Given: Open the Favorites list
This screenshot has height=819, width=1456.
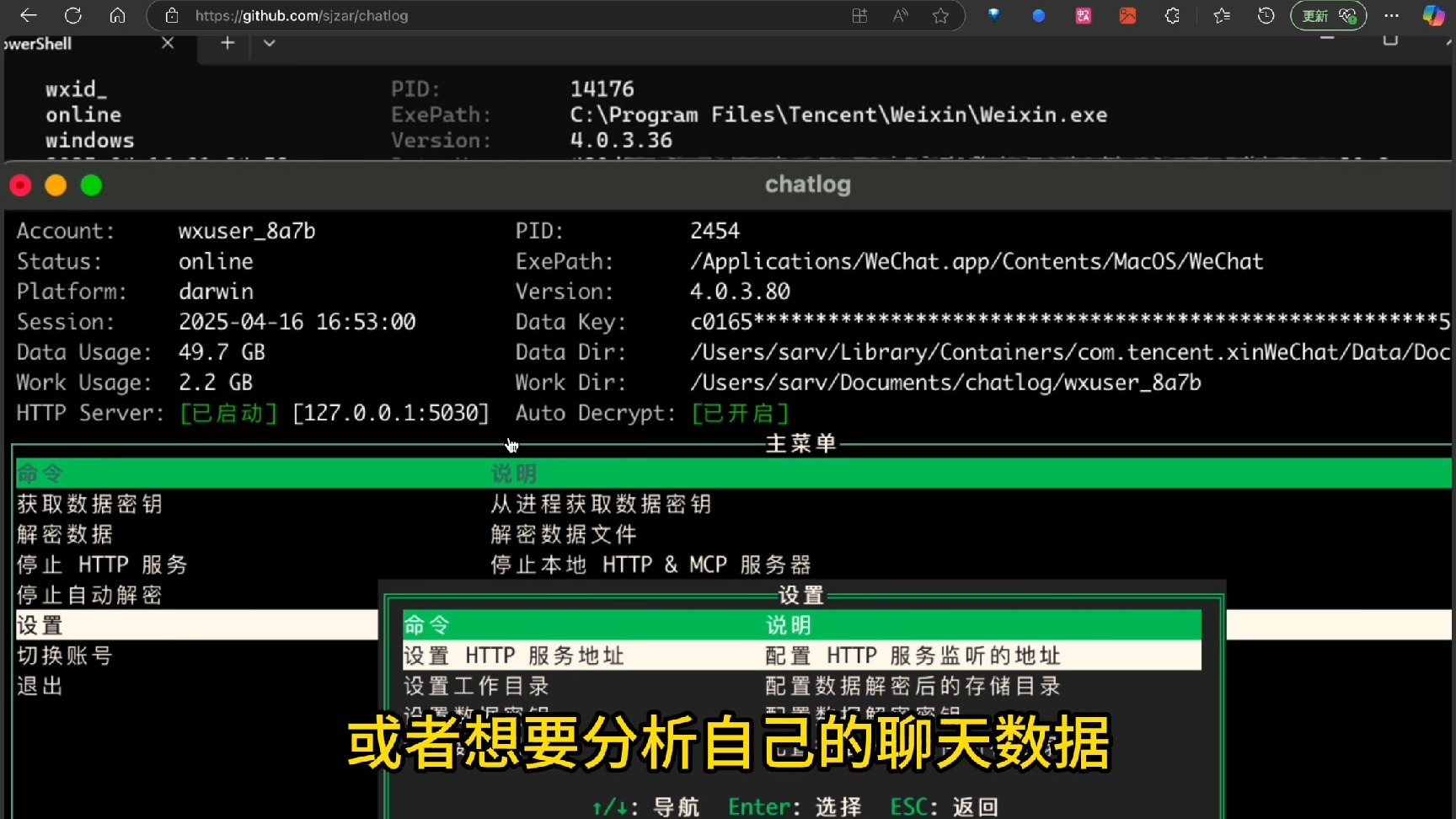Looking at the screenshot, I should coord(1222,15).
